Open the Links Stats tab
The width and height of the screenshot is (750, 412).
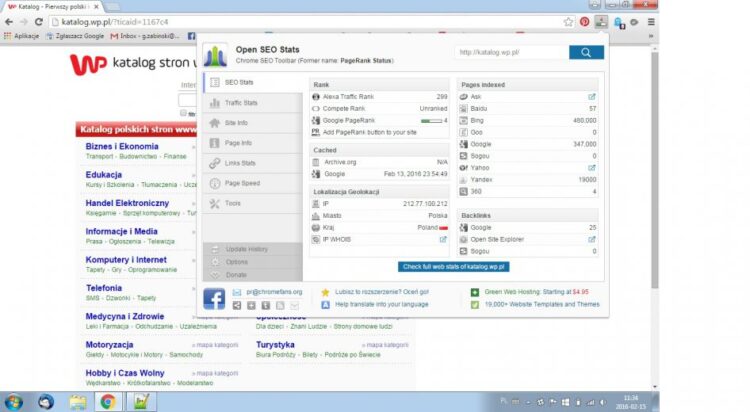(x=253, y=163)
